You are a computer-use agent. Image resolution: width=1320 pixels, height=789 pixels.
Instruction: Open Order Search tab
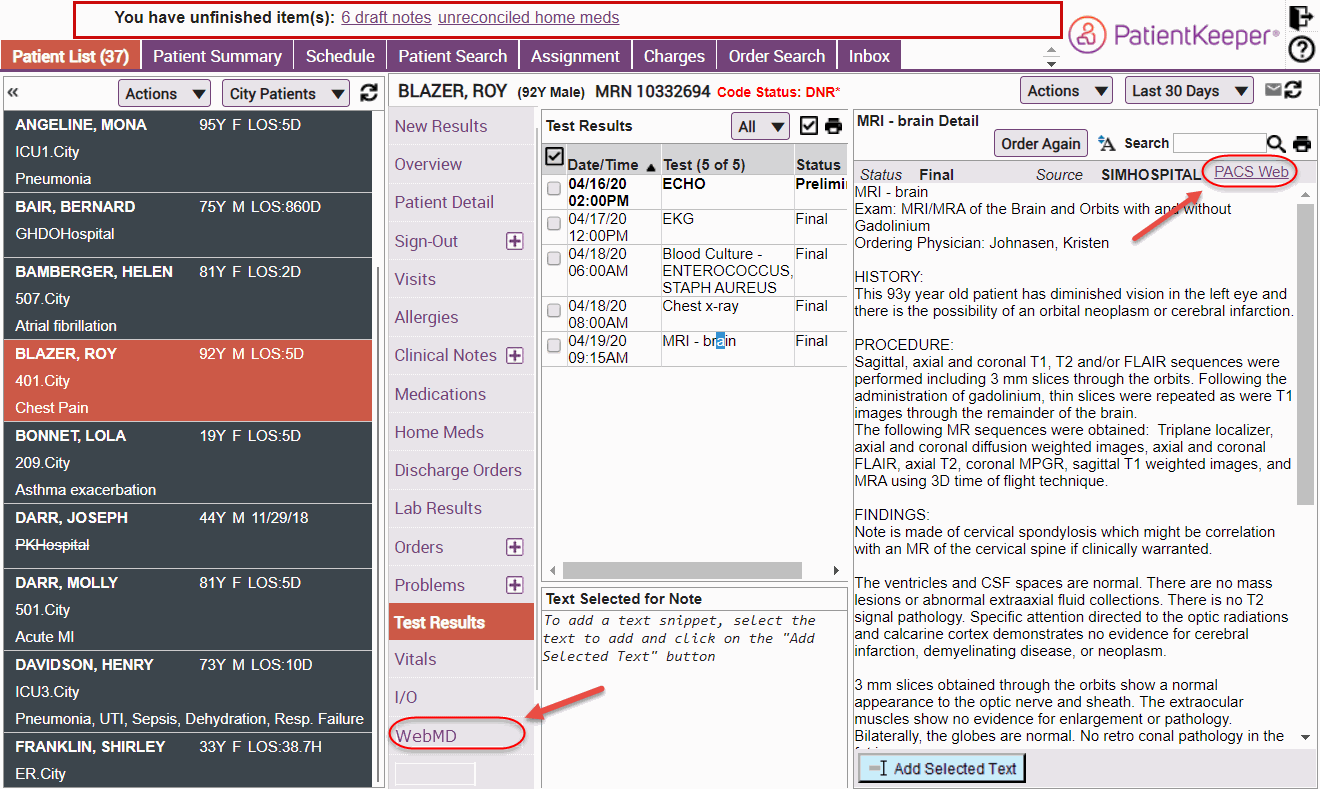pyautogui.click(x=777, y=56)
